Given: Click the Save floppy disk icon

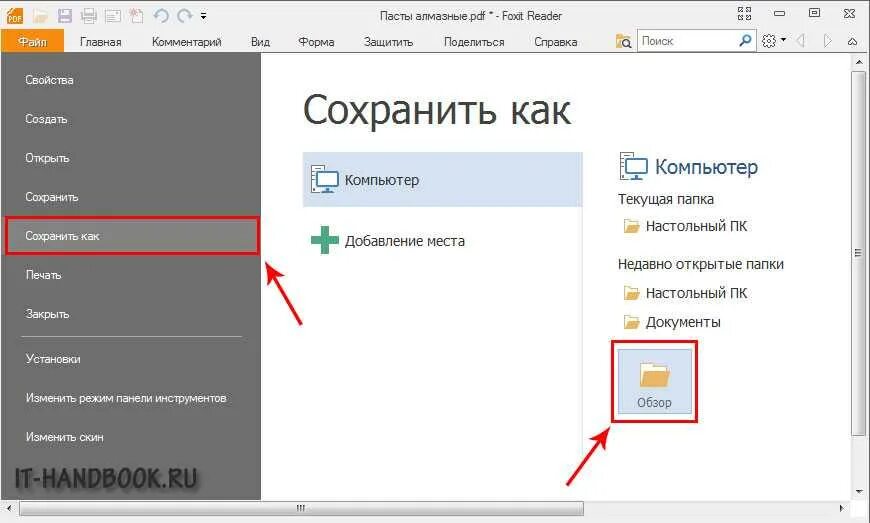Looking at the screenshot, I should (65, 16).
